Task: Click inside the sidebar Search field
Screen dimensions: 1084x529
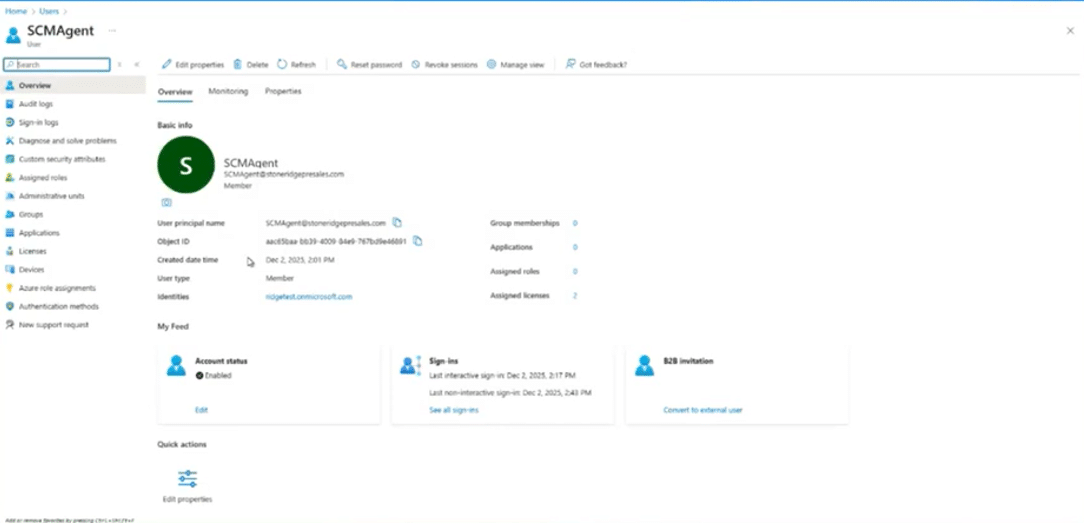Action: click(x=57, y=64)
